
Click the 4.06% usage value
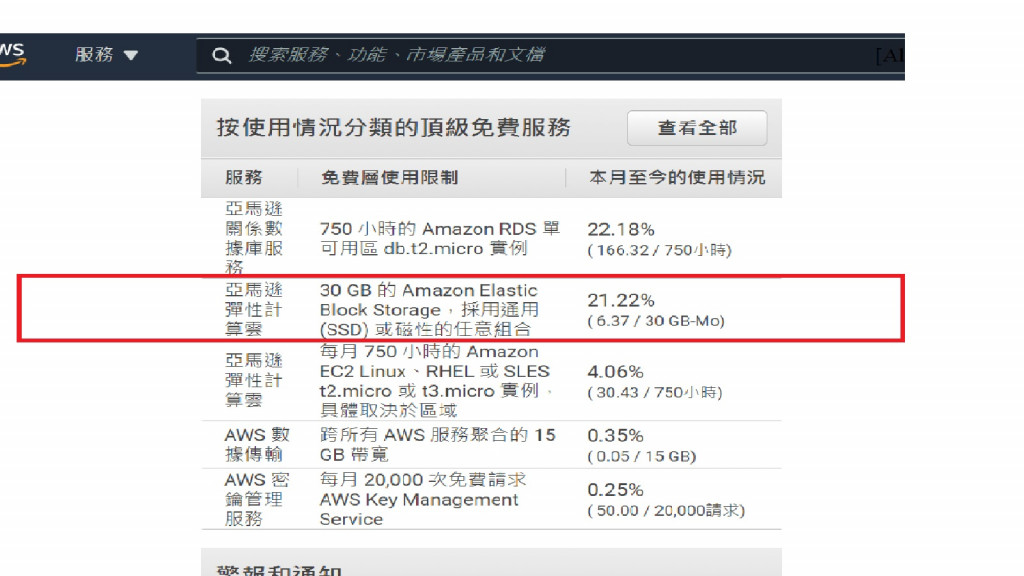point(615,372)
